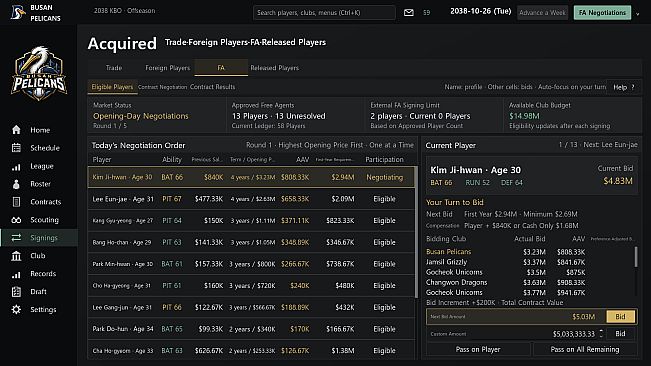The width and height of the screenshot is (651, 366).
Task: Sort by the AAV column header
Action: [x=302, y=159]
